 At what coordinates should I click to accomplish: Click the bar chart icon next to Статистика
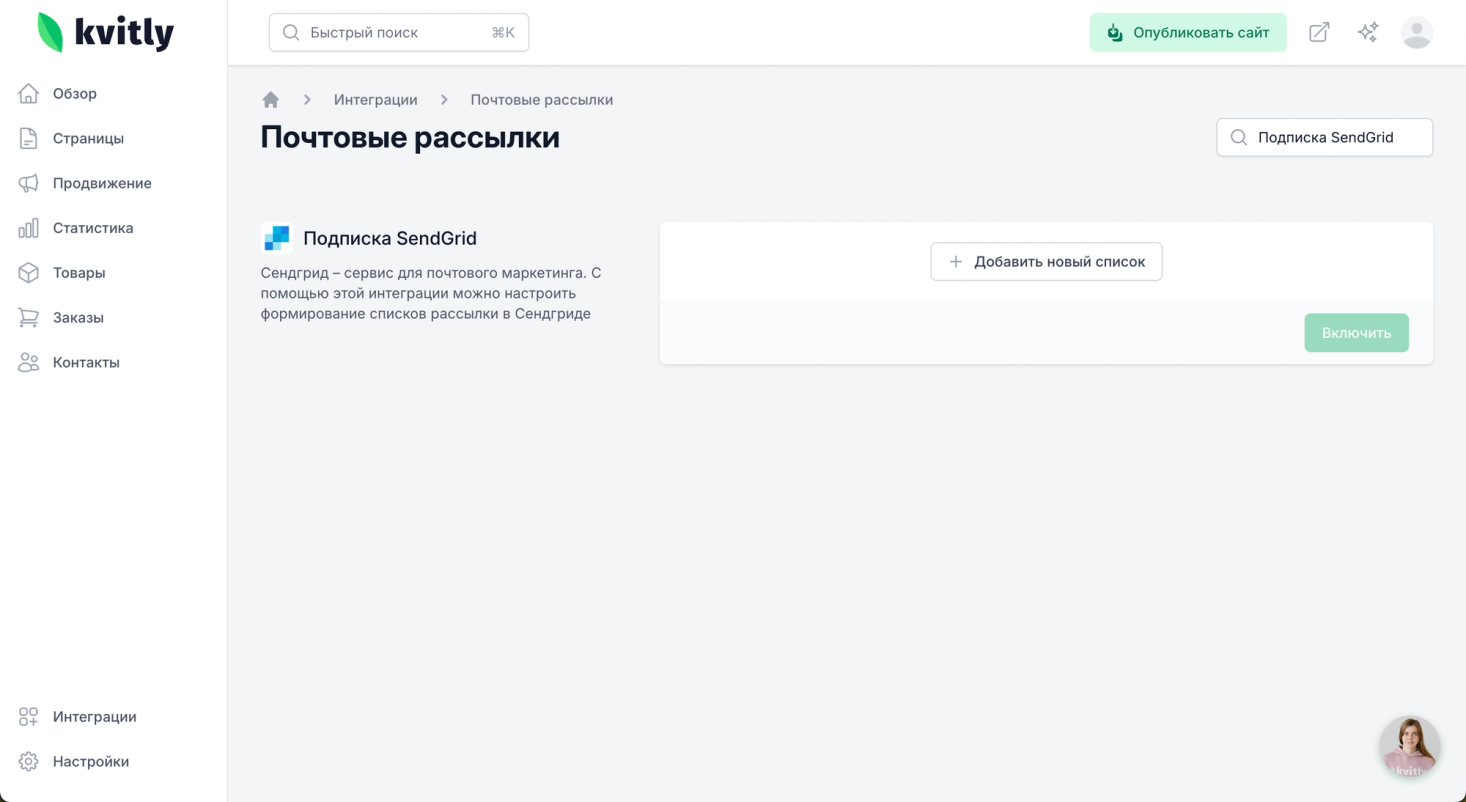pos(29,228)
